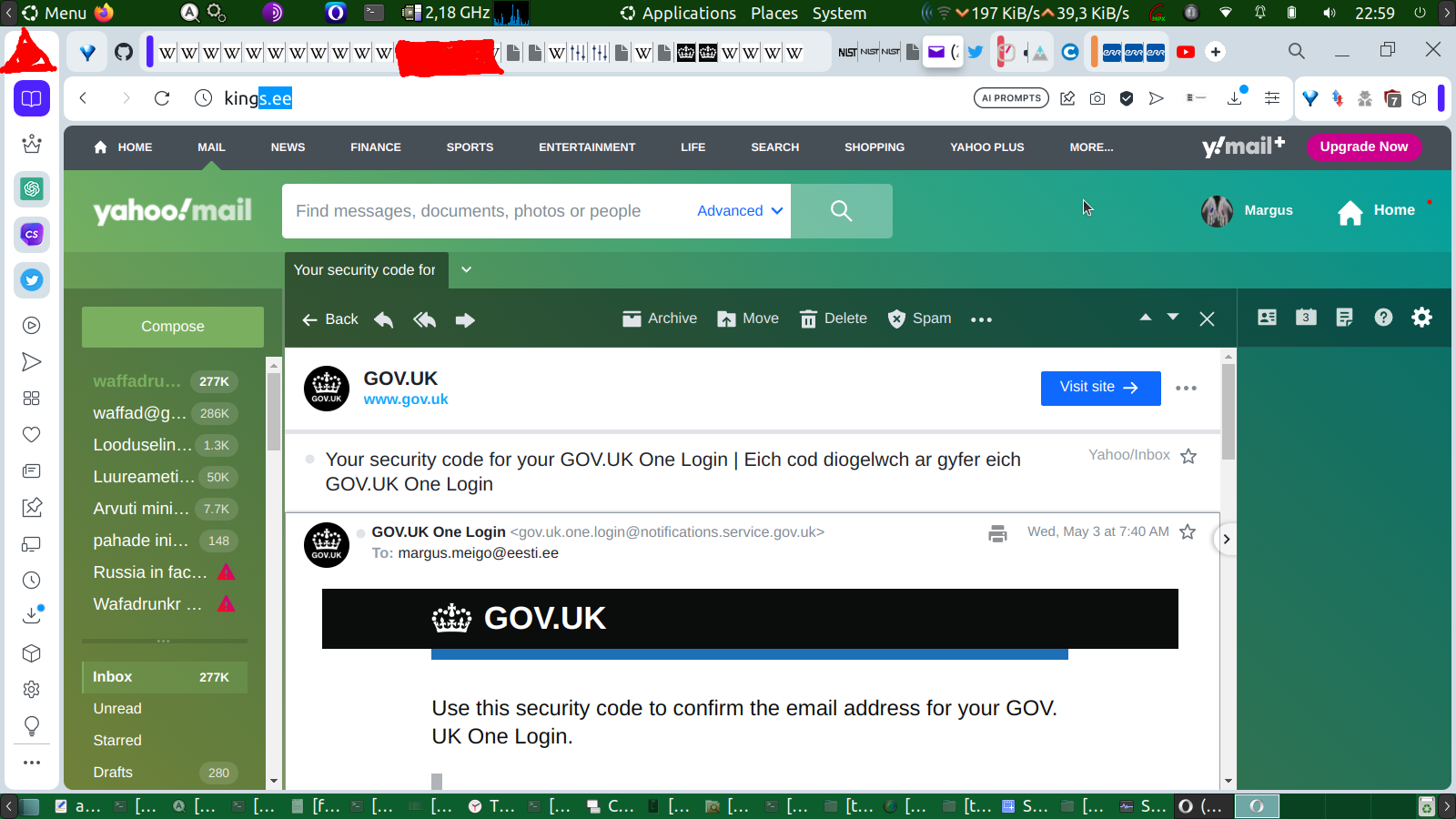Screen dimensions: 1456x819
Task: Open GOV.UK sender card options dots
Action: click(x=1186, y=388)
